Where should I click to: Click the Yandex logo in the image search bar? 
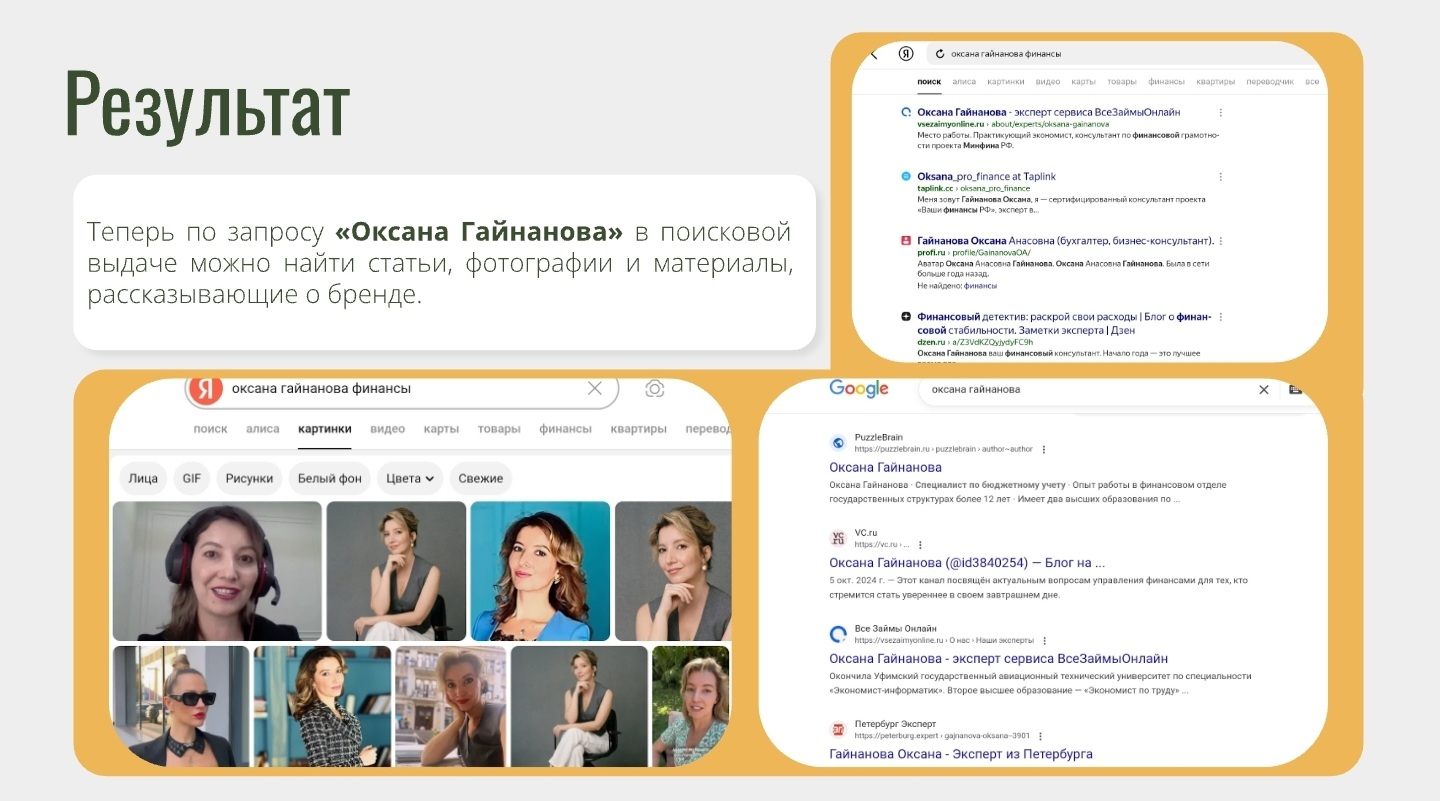click(x=205, y=390)
